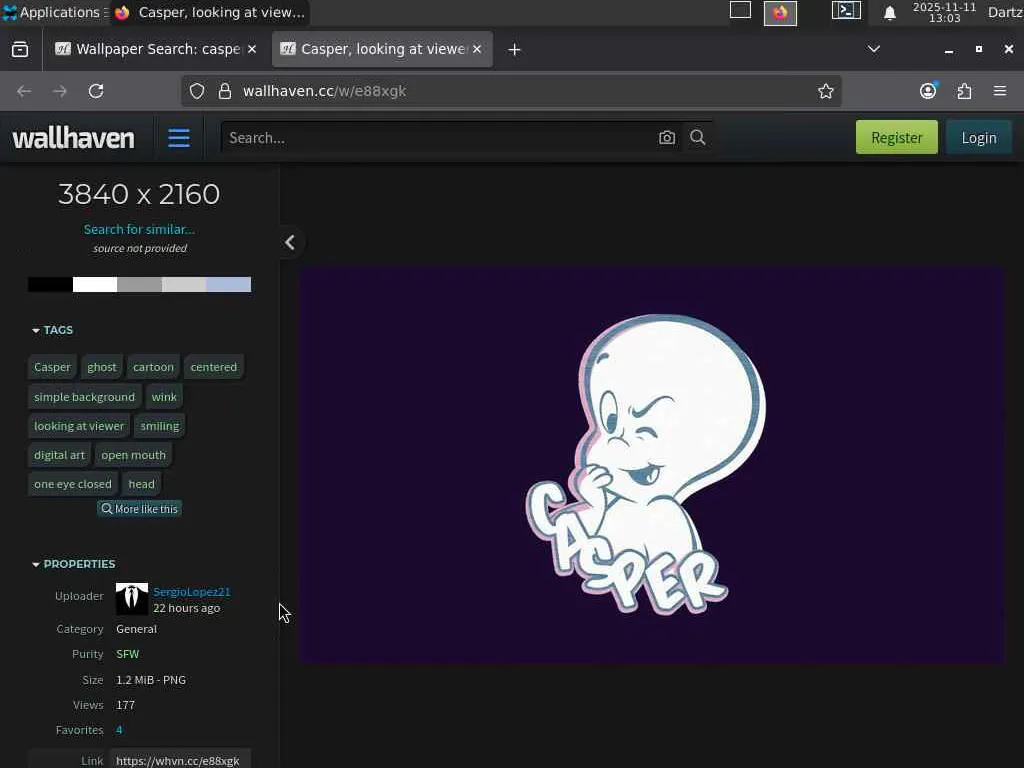Open a new browser tab
1024x768 pixels.
515,50
